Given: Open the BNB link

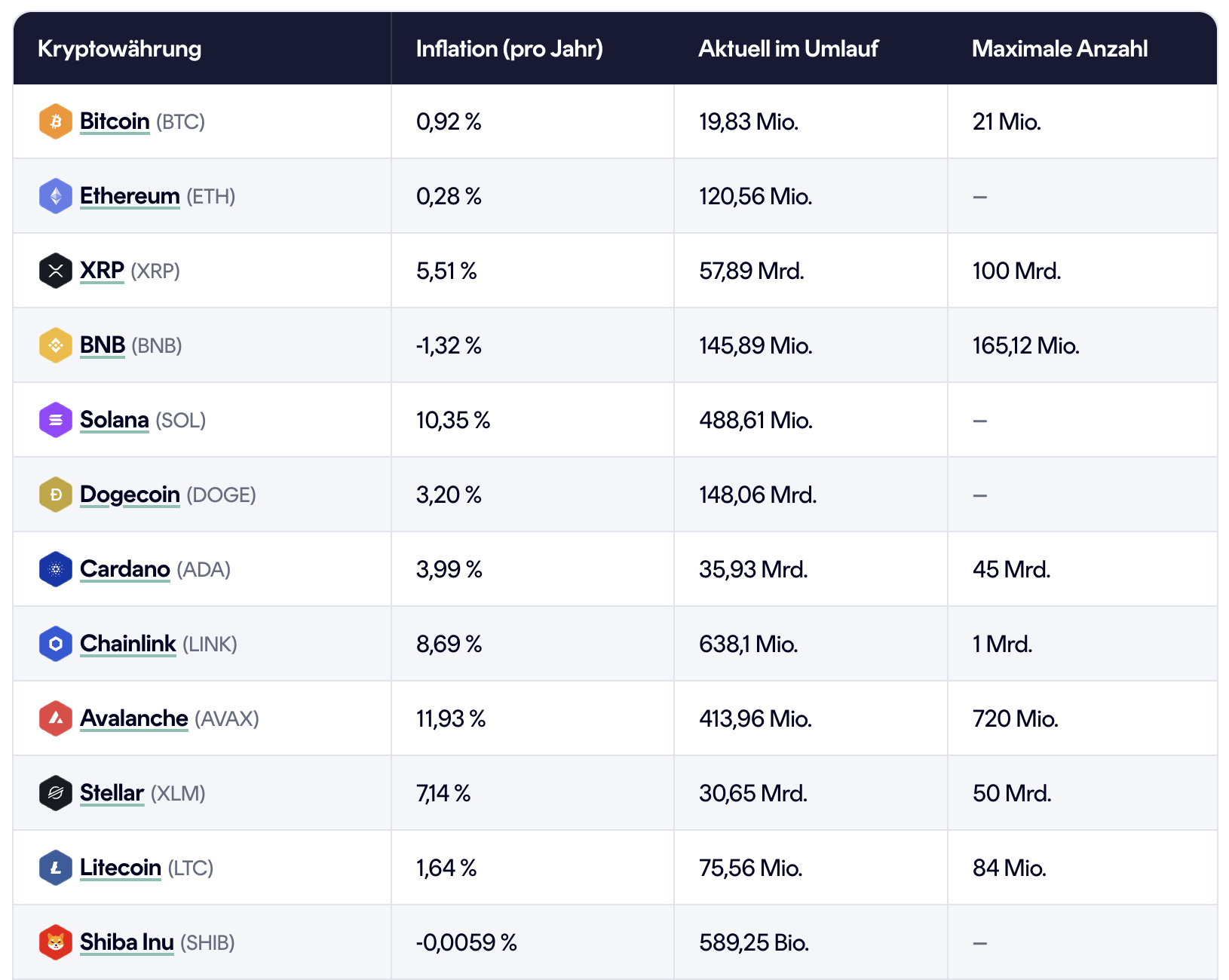Looking at the screenshot, I should [x=103, y=345].
